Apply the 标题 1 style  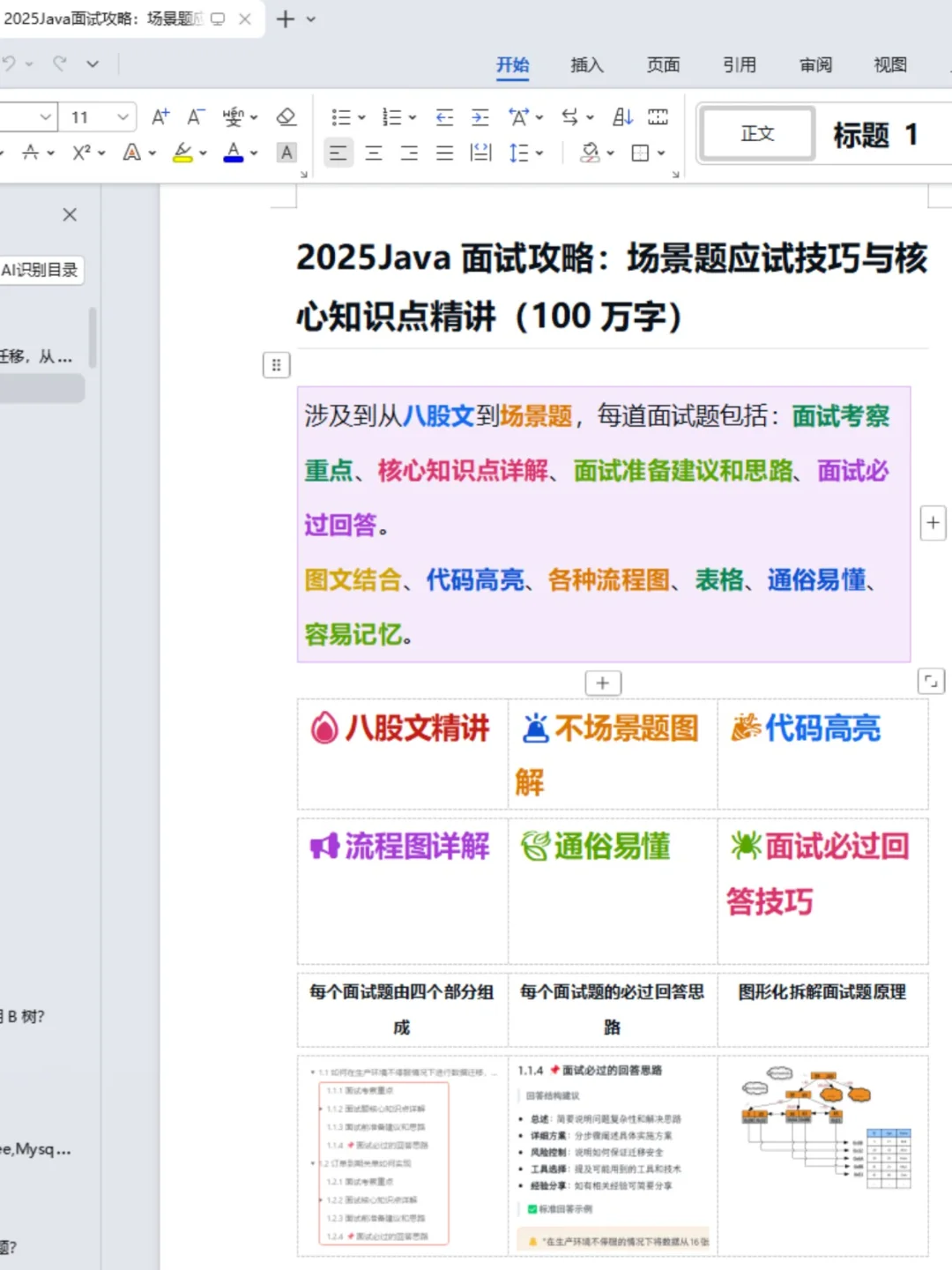pos(876,134)
